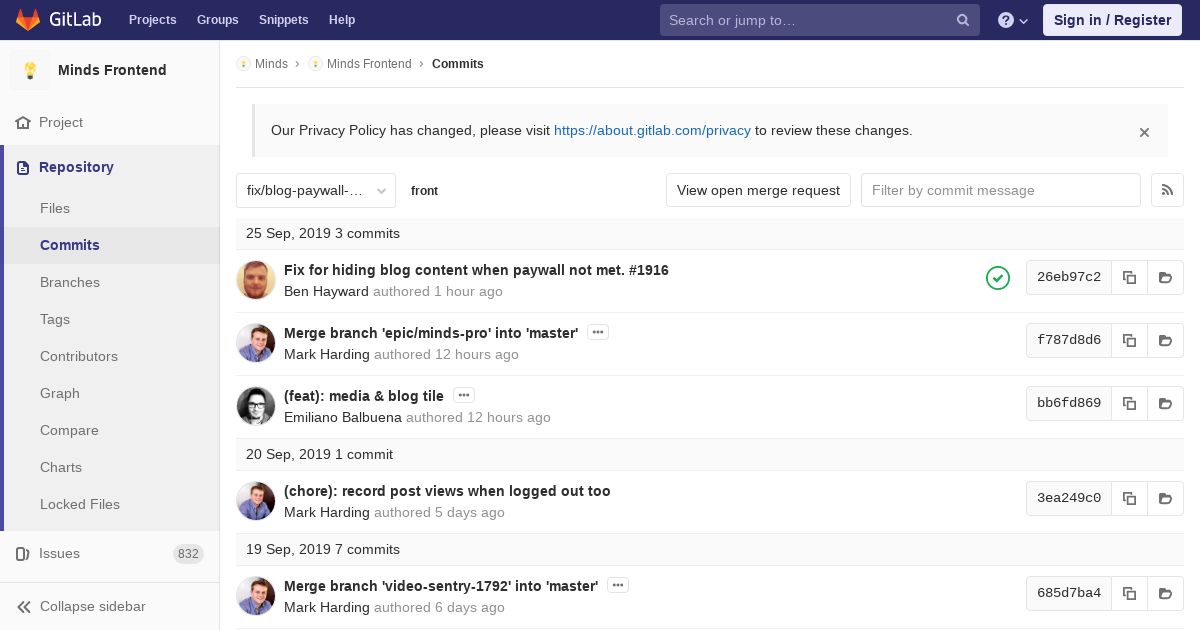Open the fix/blog-paywall branch dropdown
This screenshot has width=1200, height=630.
pyautogui.click(x=316, y=190)
